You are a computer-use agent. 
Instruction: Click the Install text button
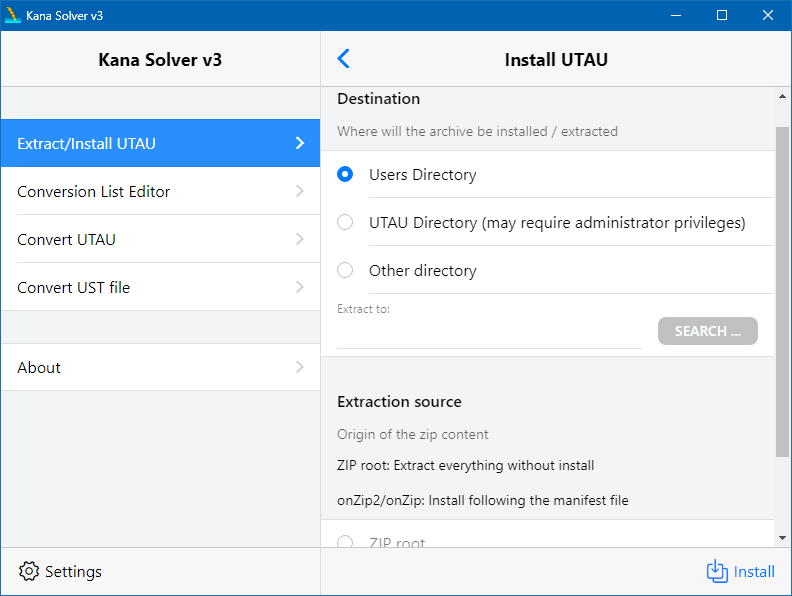pos(754,572)
